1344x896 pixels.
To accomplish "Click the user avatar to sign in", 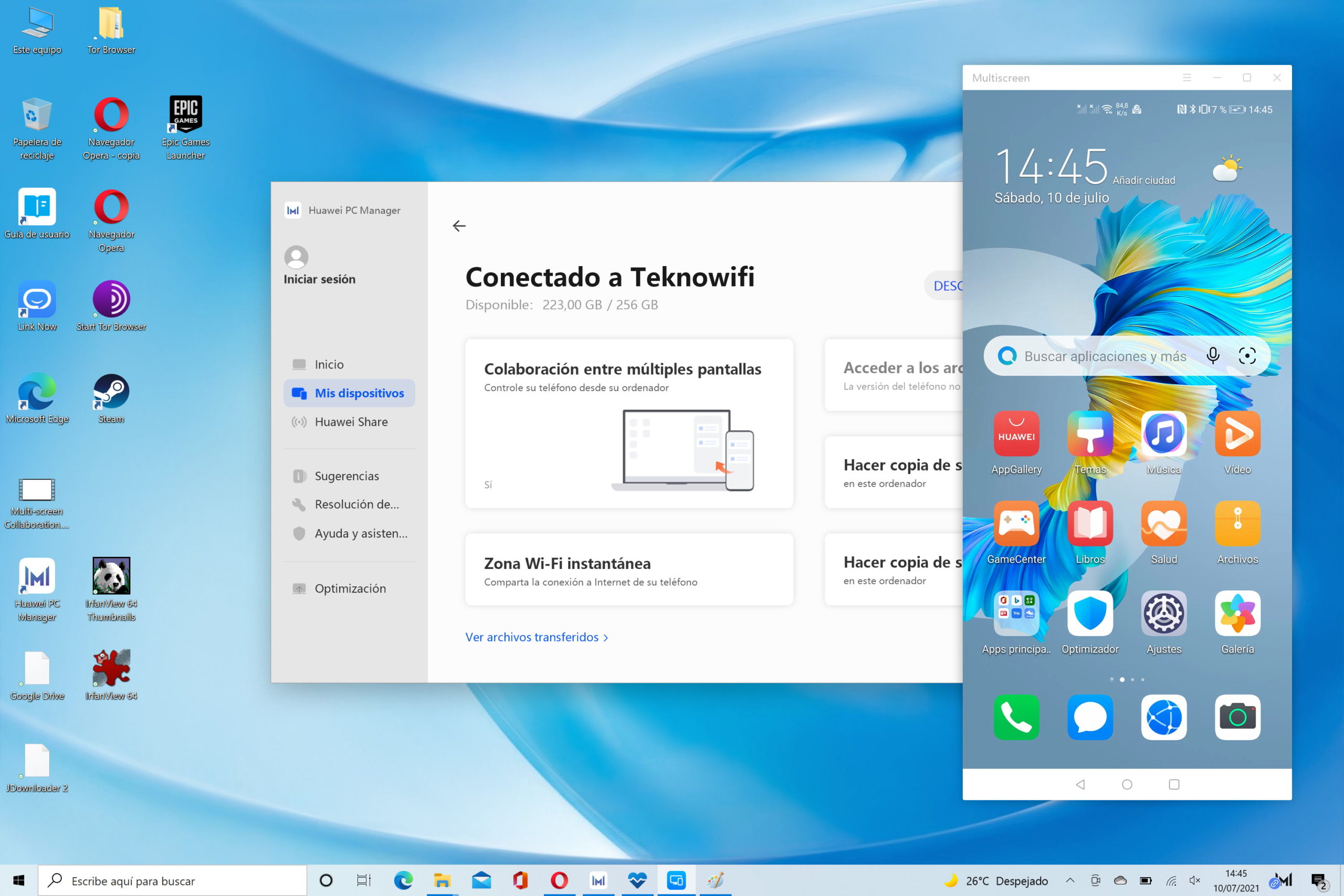I will [x=296, y=257].
